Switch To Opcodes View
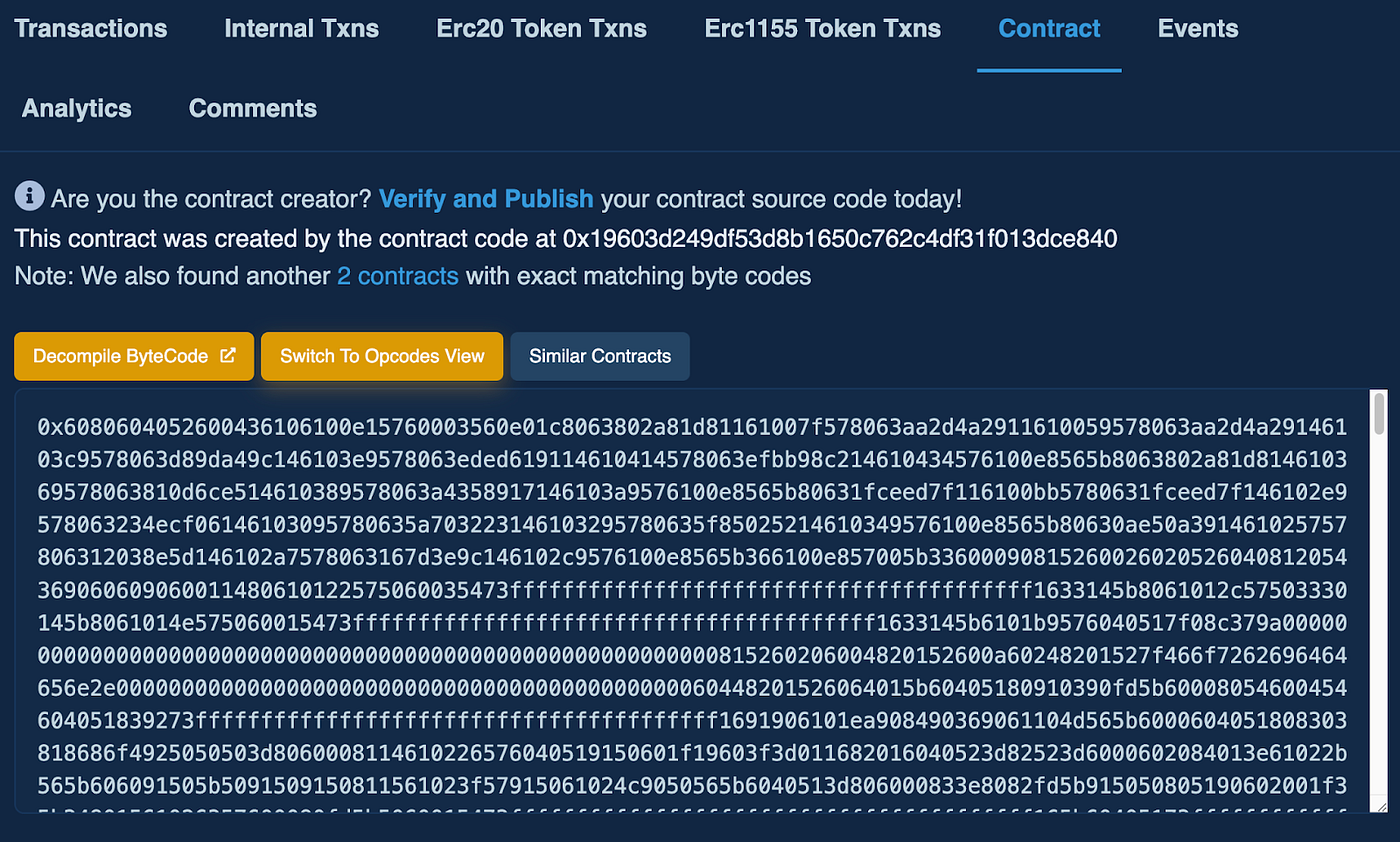The width and height of the screenshot is (1400, 842). (x=382, y=356)
